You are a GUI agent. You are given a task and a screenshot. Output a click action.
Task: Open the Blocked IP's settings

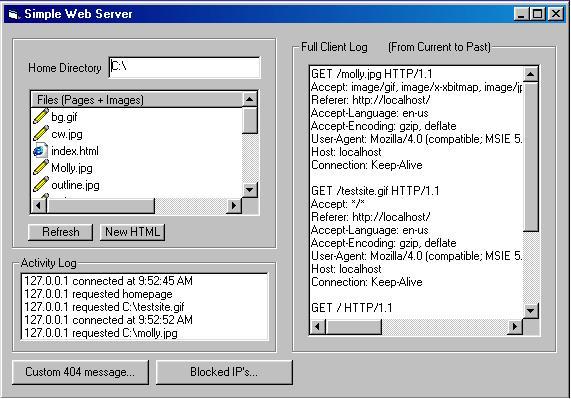224,372
